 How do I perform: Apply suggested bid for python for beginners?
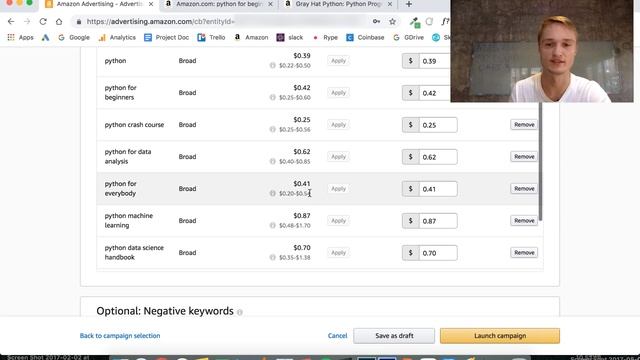pyautogui.click(x=338, y=93)
